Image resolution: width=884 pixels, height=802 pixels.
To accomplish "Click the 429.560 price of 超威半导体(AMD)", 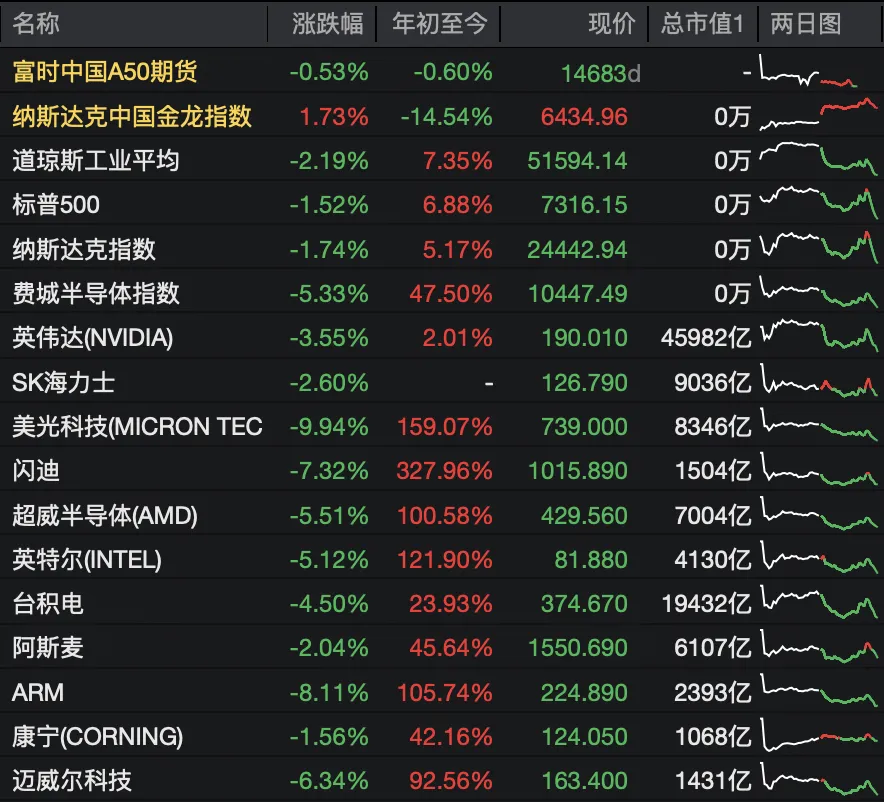I will [x=584, y=515].
